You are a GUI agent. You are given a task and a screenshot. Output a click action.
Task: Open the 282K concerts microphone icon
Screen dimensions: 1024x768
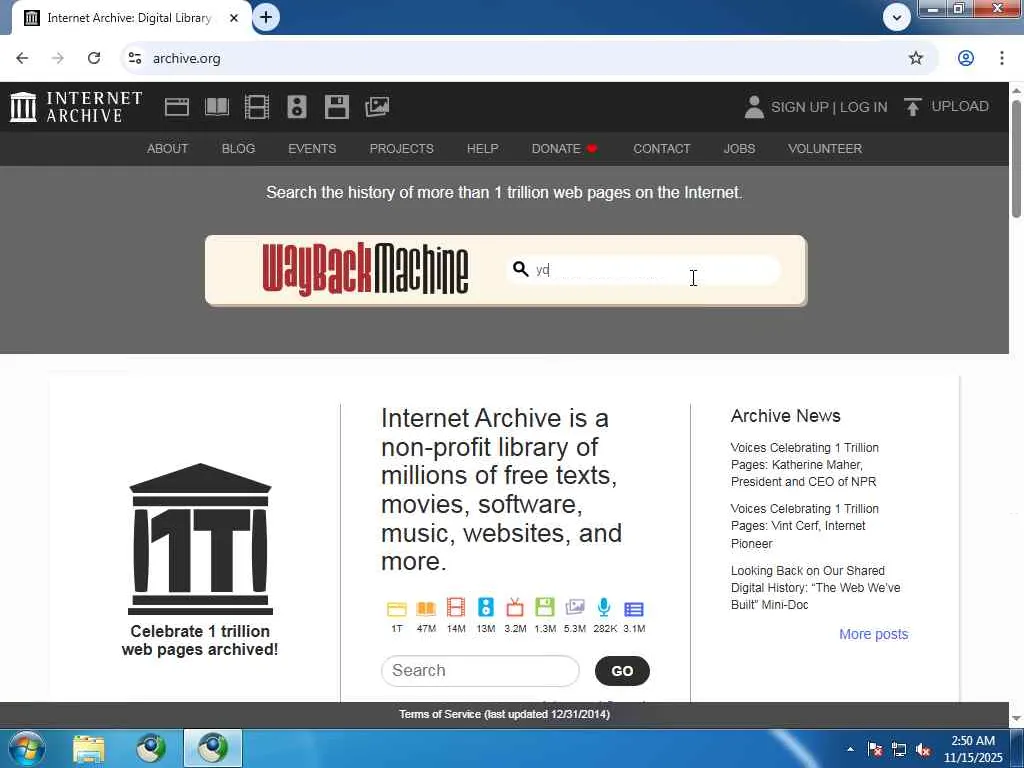tap(604, 607)
